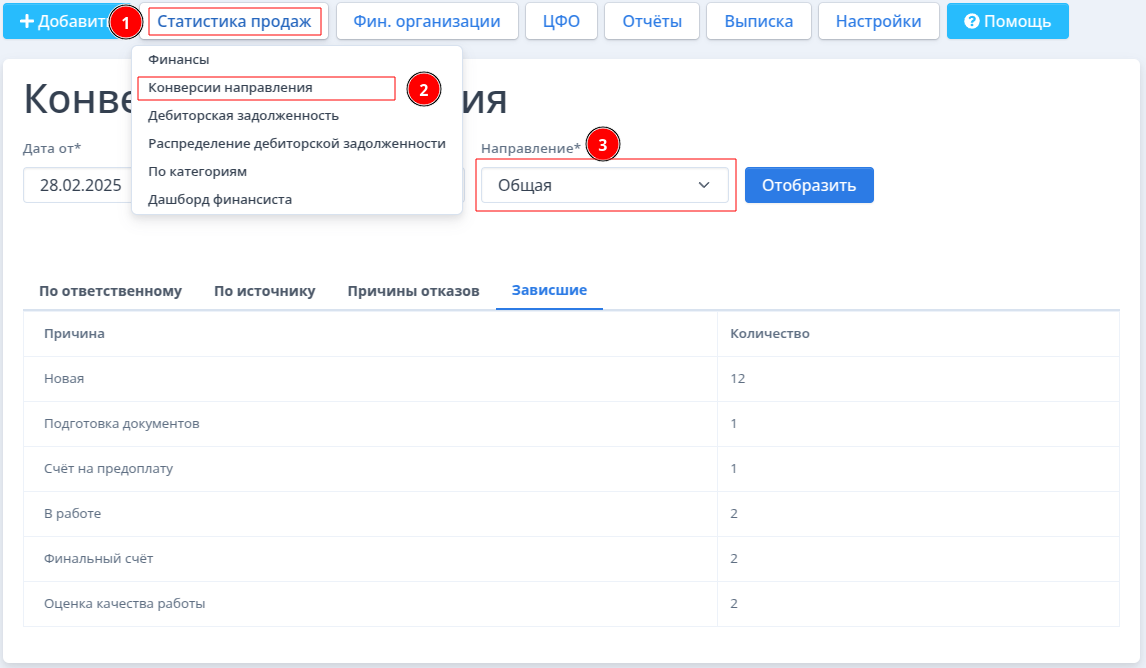This screenshot has width=1146, height=668.
Task: Click the Направление field label
Action: (531, 148)
